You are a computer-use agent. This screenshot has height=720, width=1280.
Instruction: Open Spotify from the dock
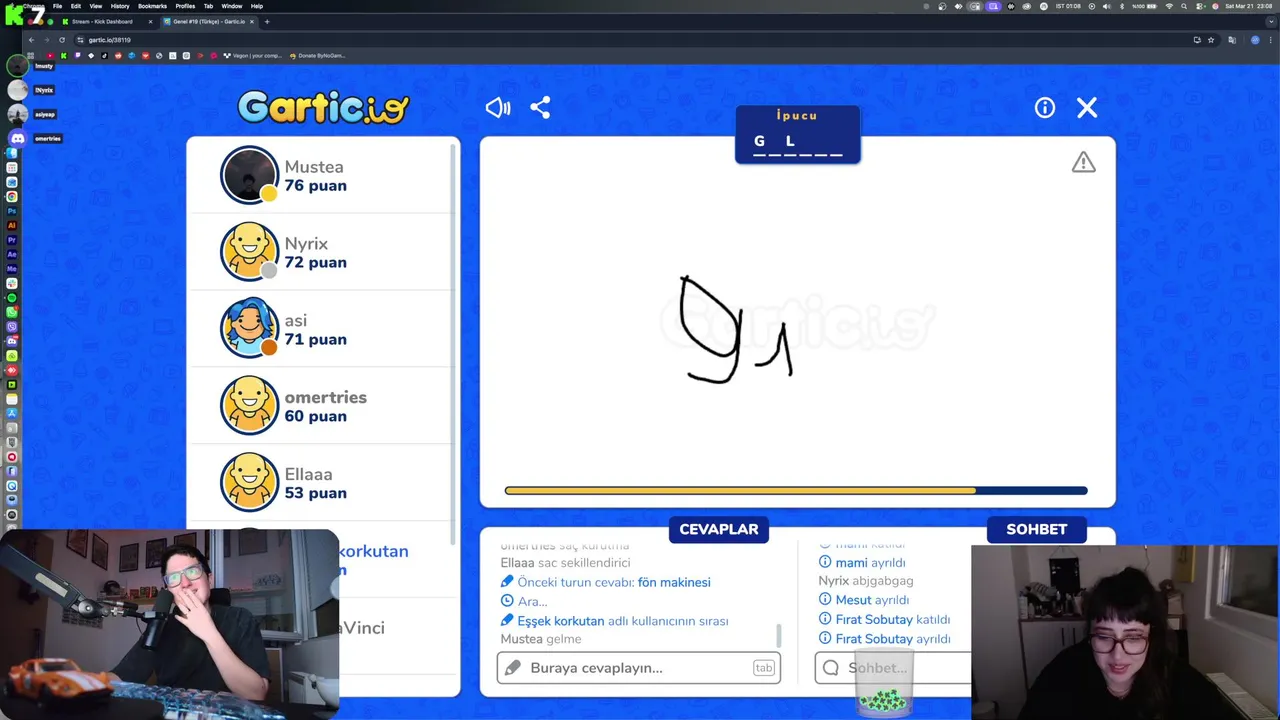coord(12,298)
